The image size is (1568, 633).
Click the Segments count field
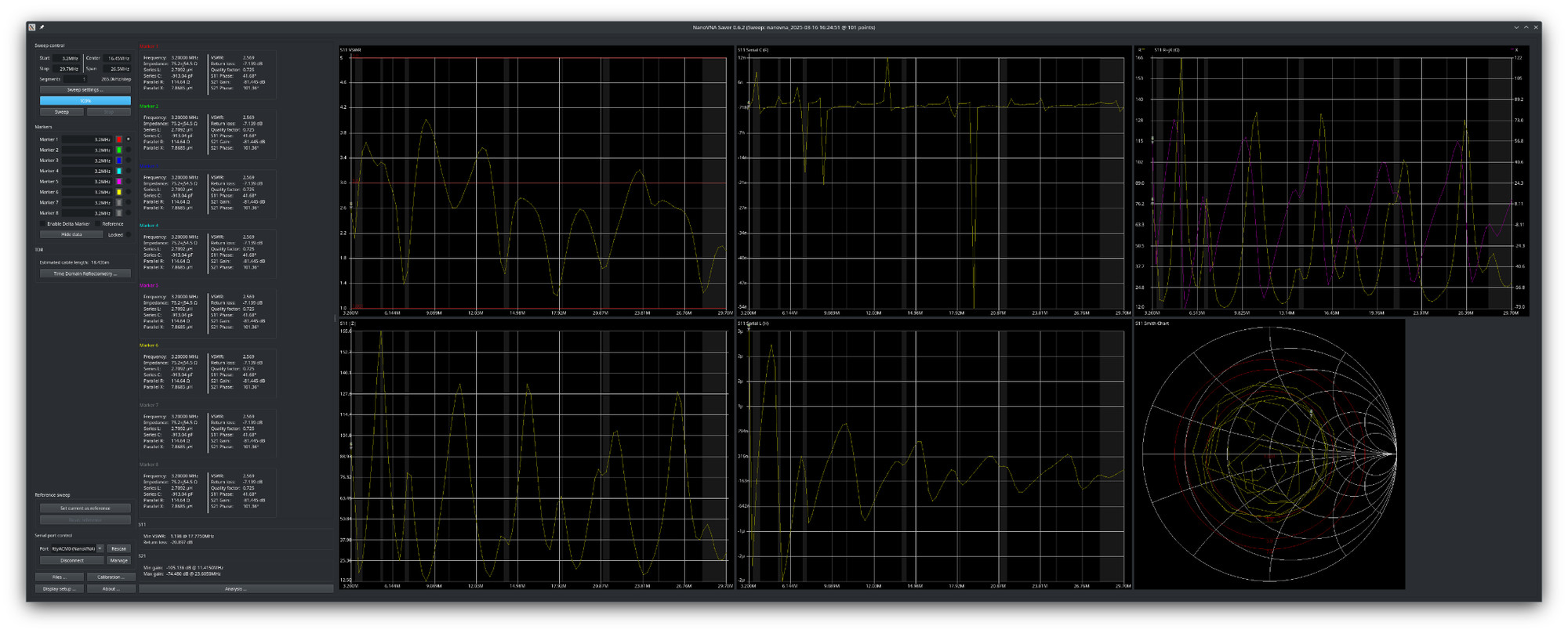75,79
